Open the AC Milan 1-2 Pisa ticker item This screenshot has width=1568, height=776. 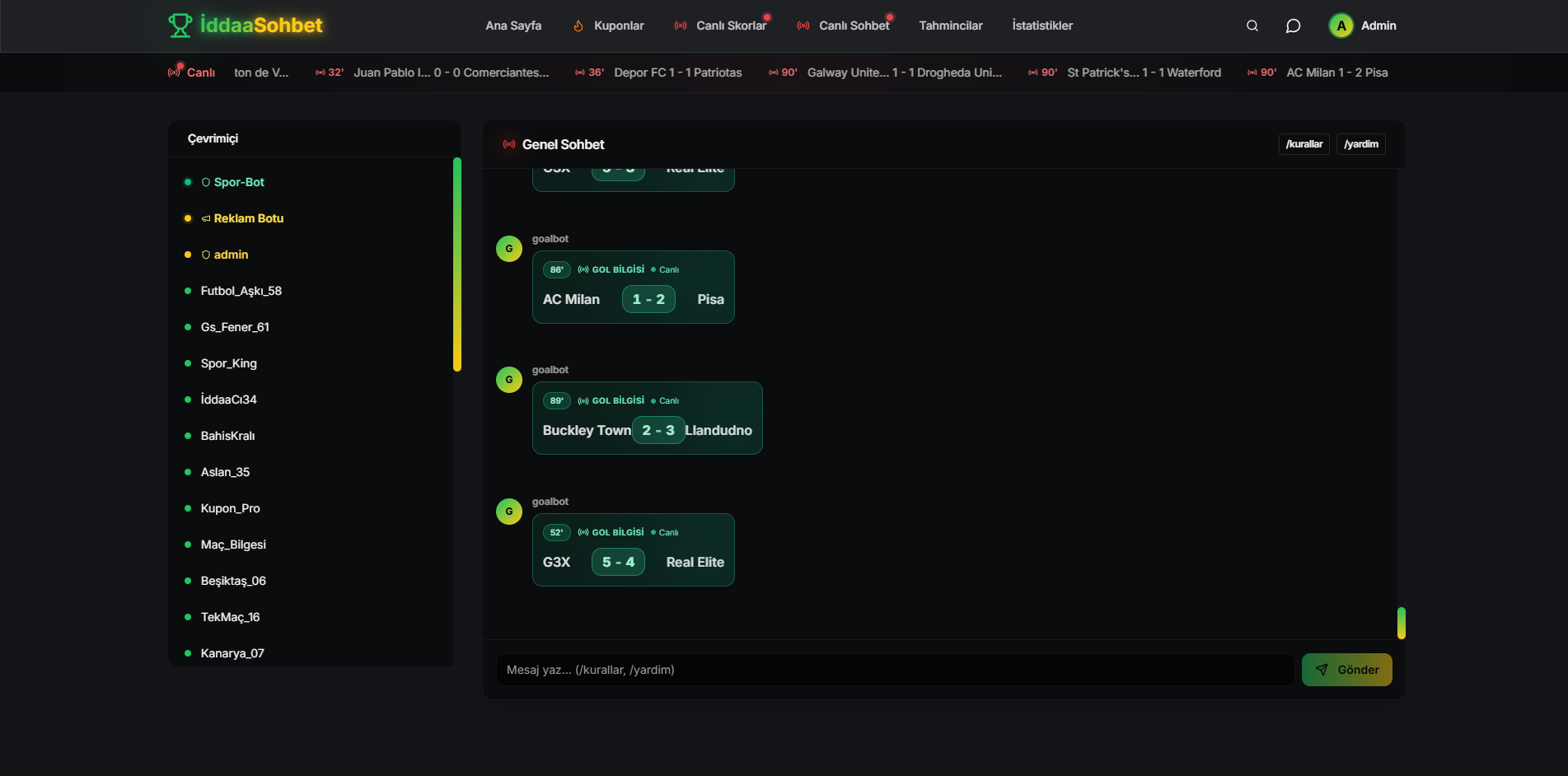pos(1336,72)
